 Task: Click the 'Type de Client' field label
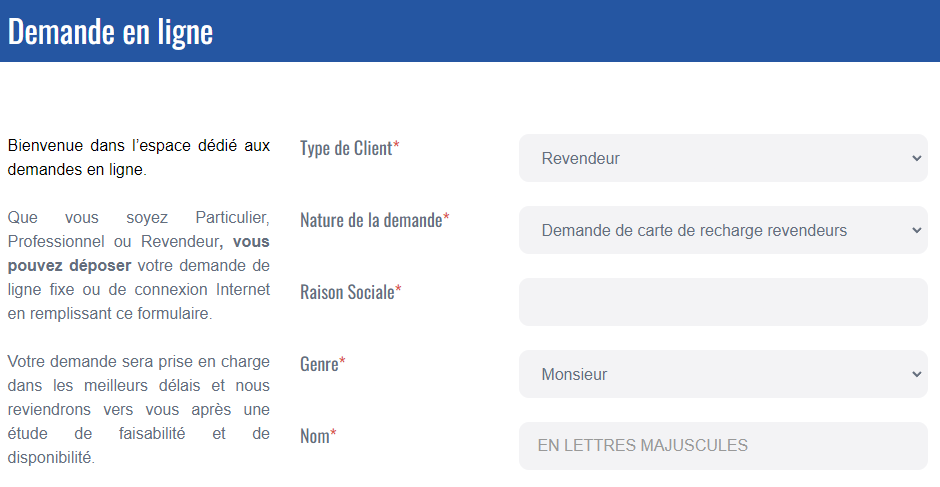345,148
